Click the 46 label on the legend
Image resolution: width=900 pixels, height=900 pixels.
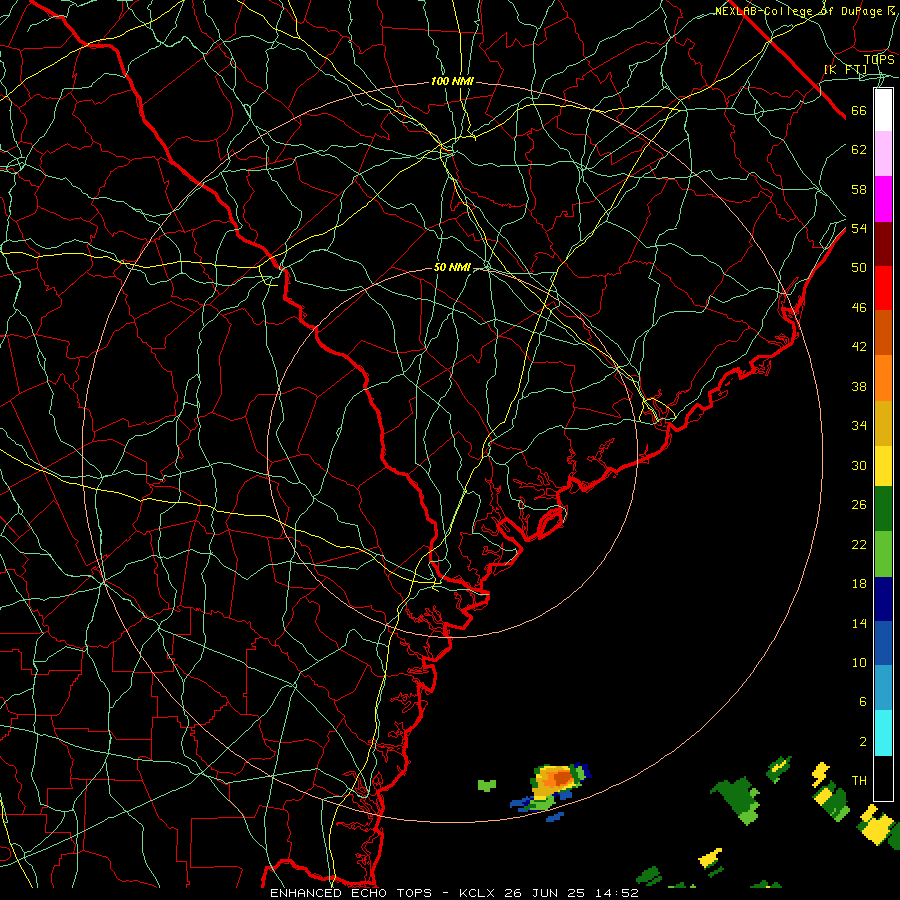859,308
